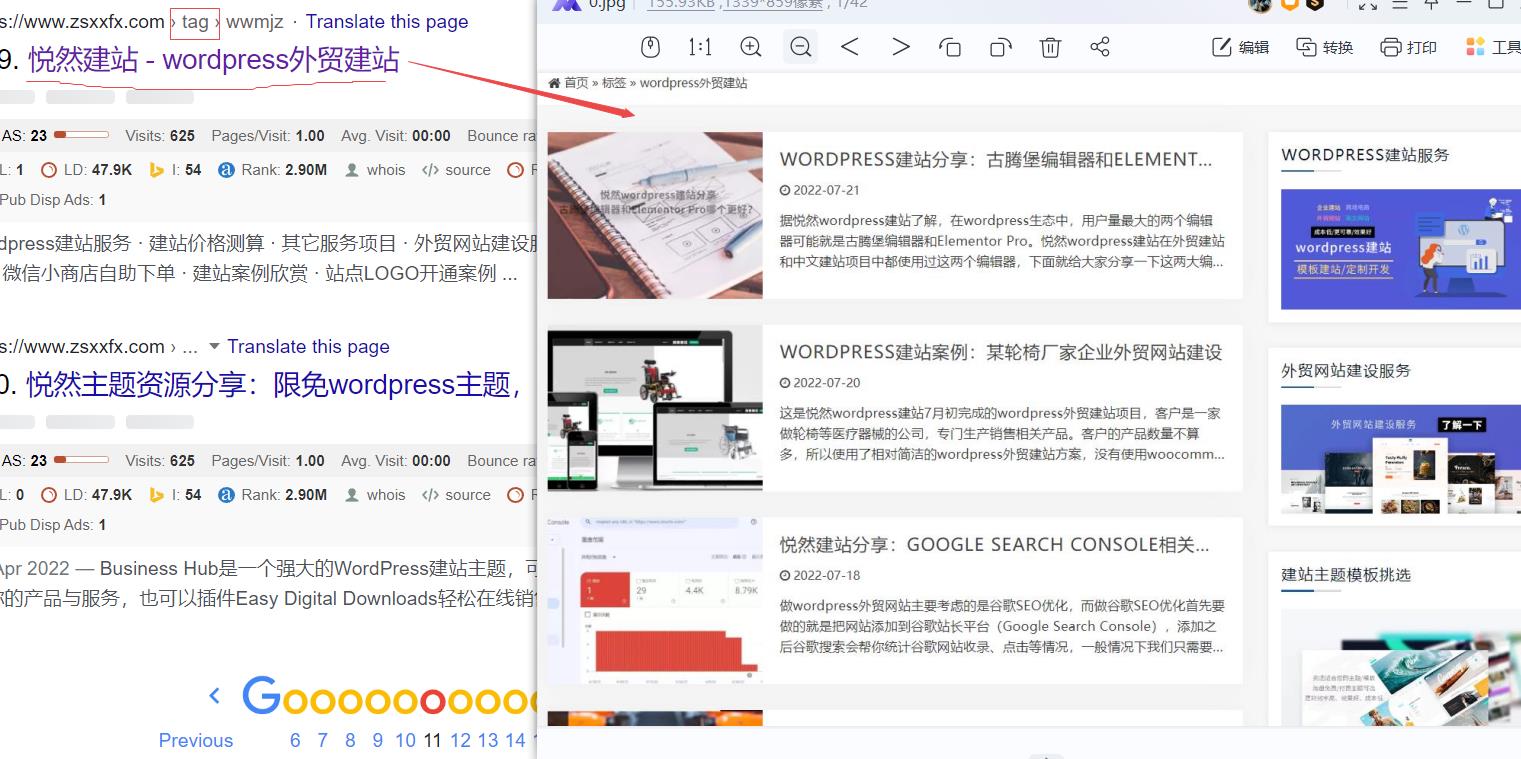Open source in the 悦然建站 result's SEO bar
The width and height of the screenshot is (1521, 759).
(x=457, y=170)
